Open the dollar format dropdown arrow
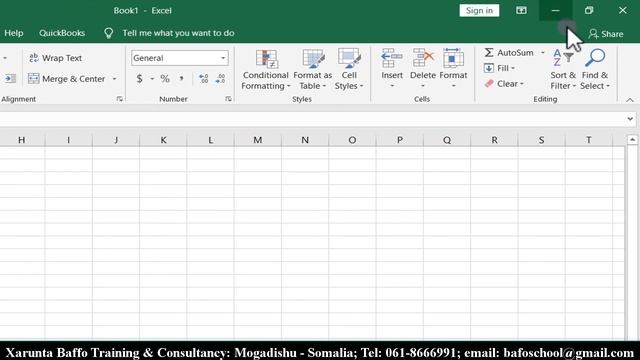Image resolution: width=640 pixels, height=360 pixels. click(x=152, y=79)
